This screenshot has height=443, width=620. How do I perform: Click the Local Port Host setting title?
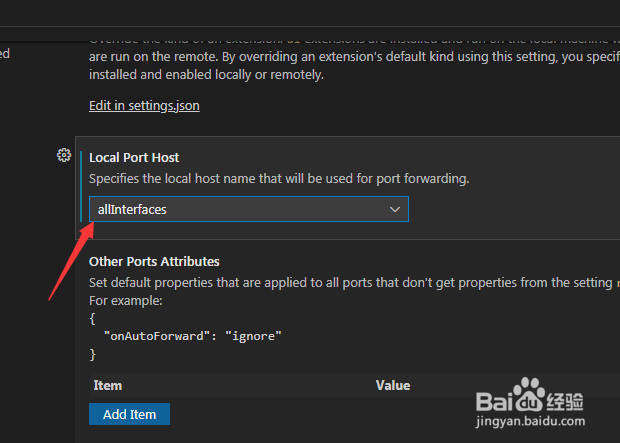[134, 157]
